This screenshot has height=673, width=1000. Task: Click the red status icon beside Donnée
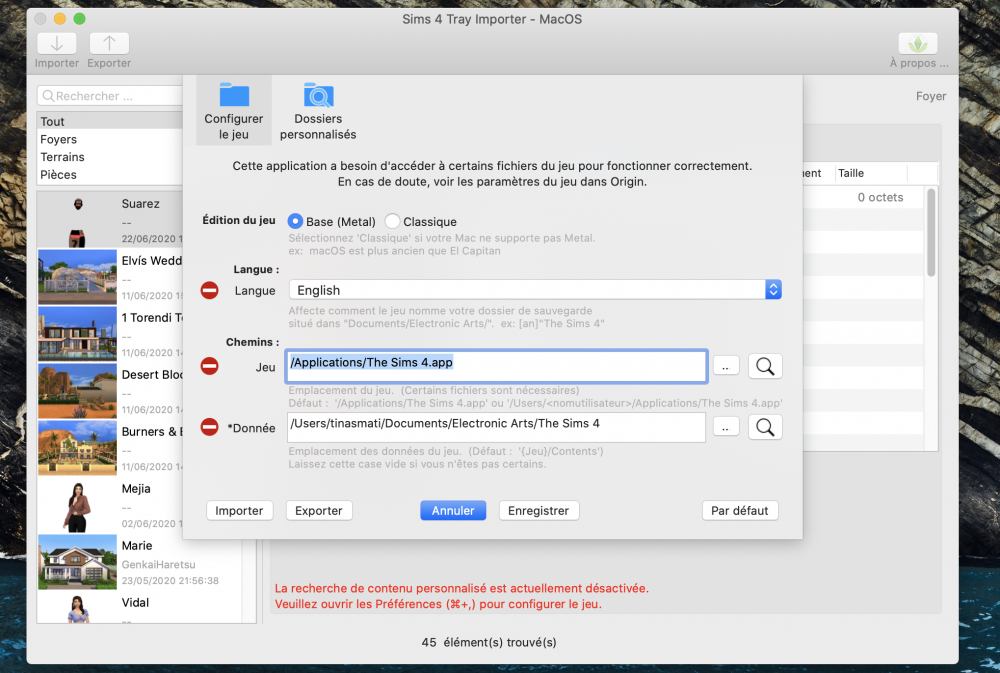[x=209, y=427]
